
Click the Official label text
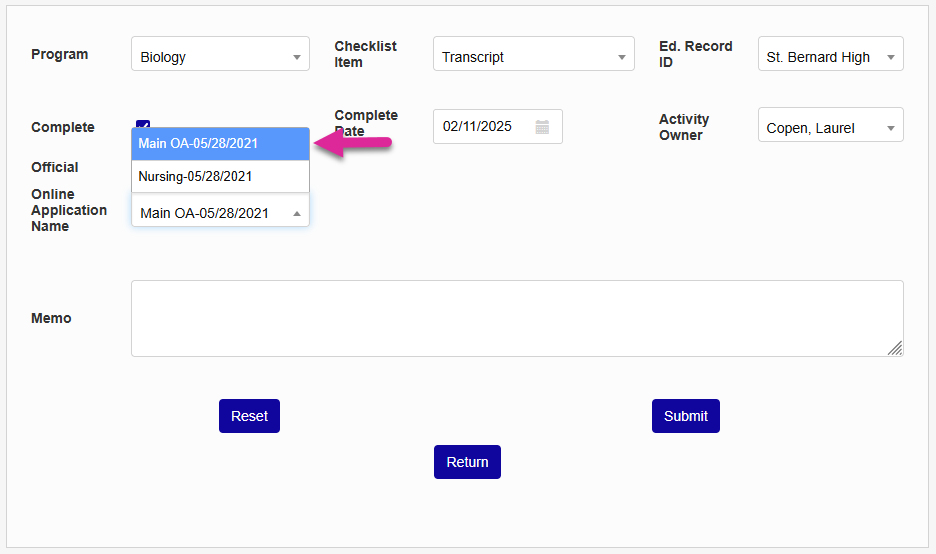pos(55,167)
